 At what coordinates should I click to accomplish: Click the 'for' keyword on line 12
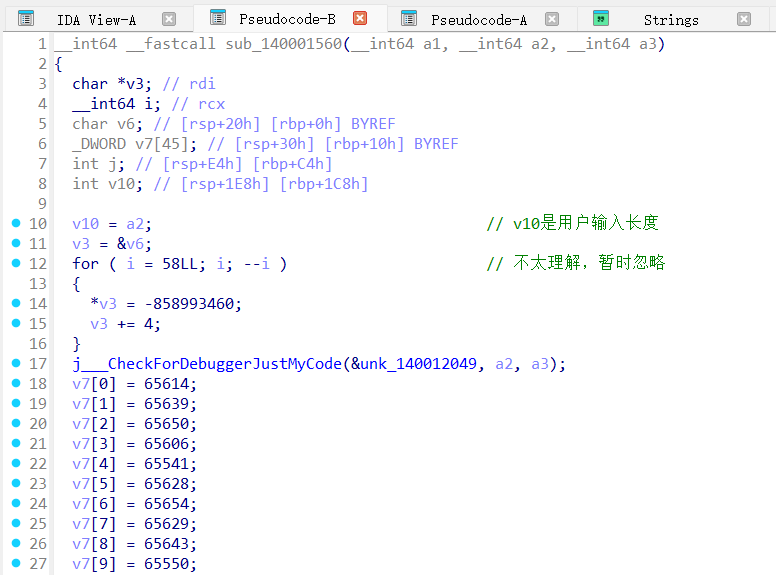pyautogui.click(x=86, y=264)
